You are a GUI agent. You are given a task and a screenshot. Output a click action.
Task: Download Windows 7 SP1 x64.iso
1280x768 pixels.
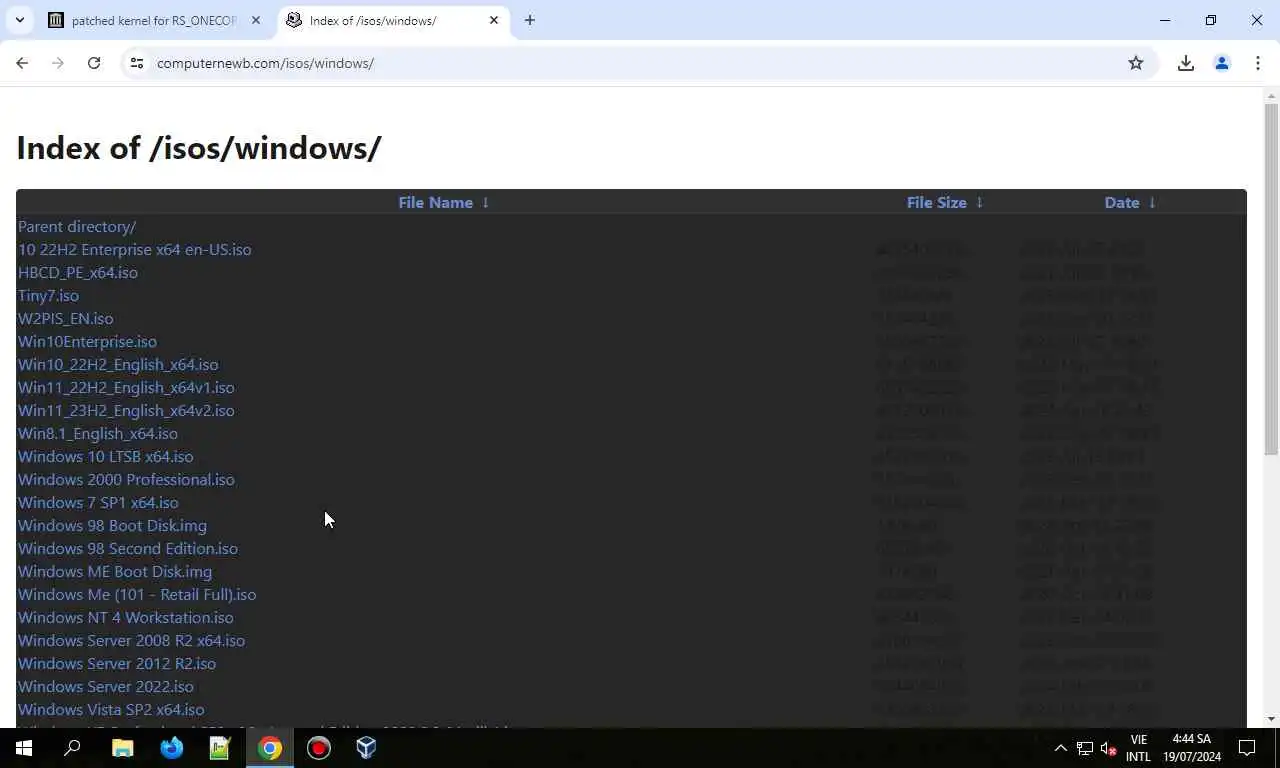pos(98,502)
